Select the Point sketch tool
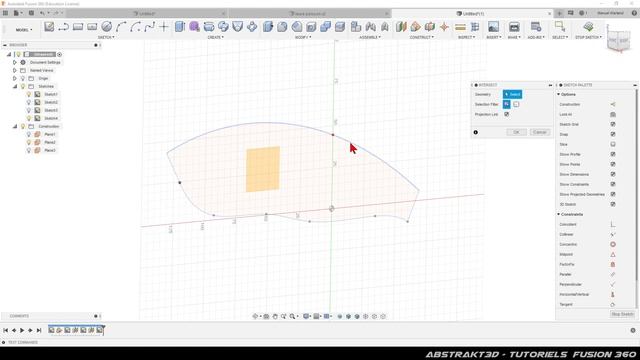640x360 pixels. (164, 27)
